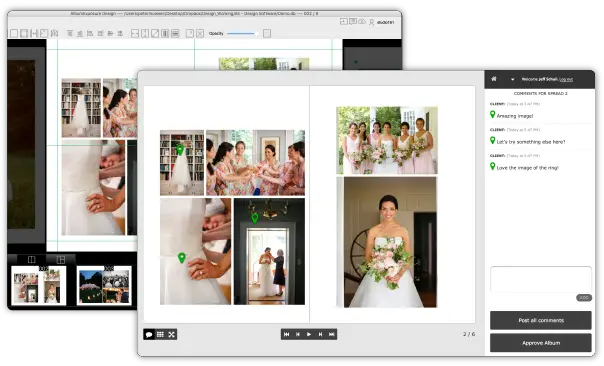Click inside the comment text box
This screenshot has height=366, width=604.
click(540, 279)
